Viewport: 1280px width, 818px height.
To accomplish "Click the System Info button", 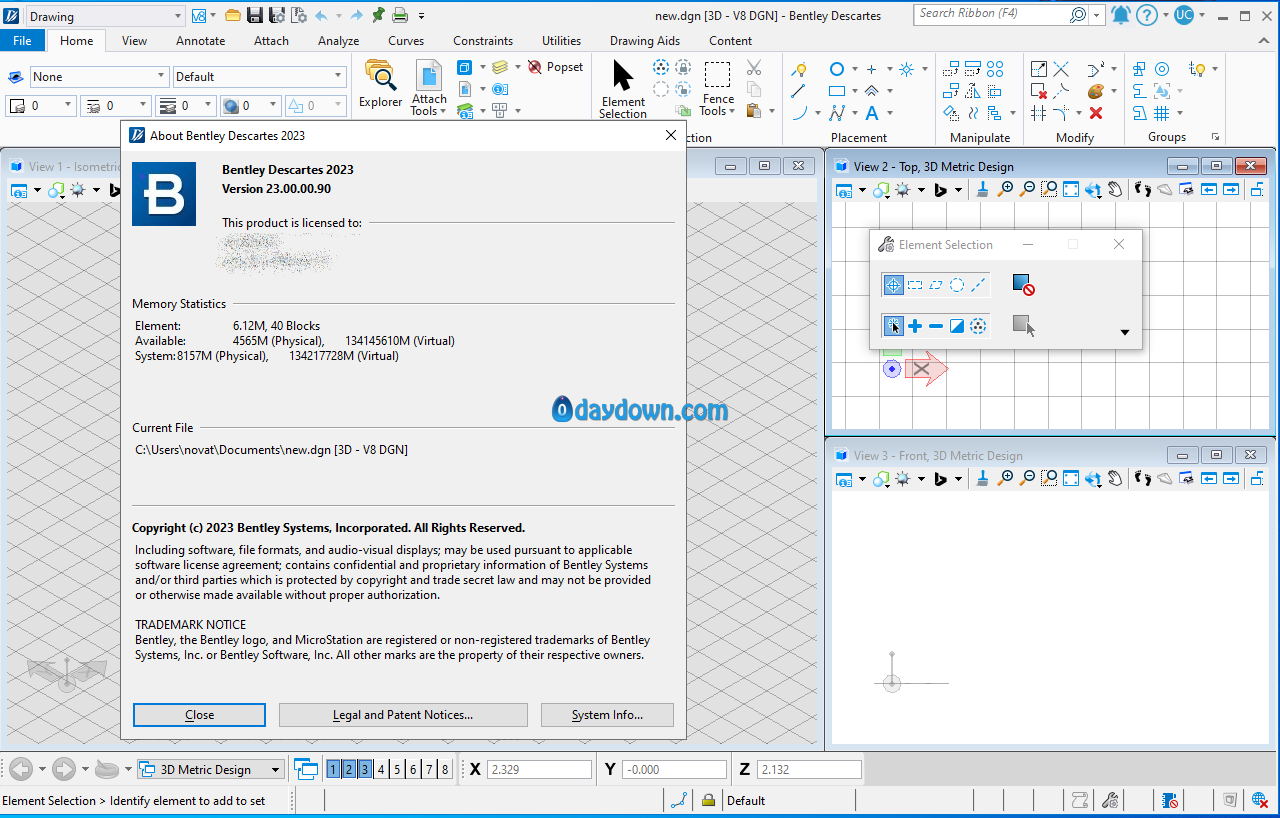I will 607,715.
